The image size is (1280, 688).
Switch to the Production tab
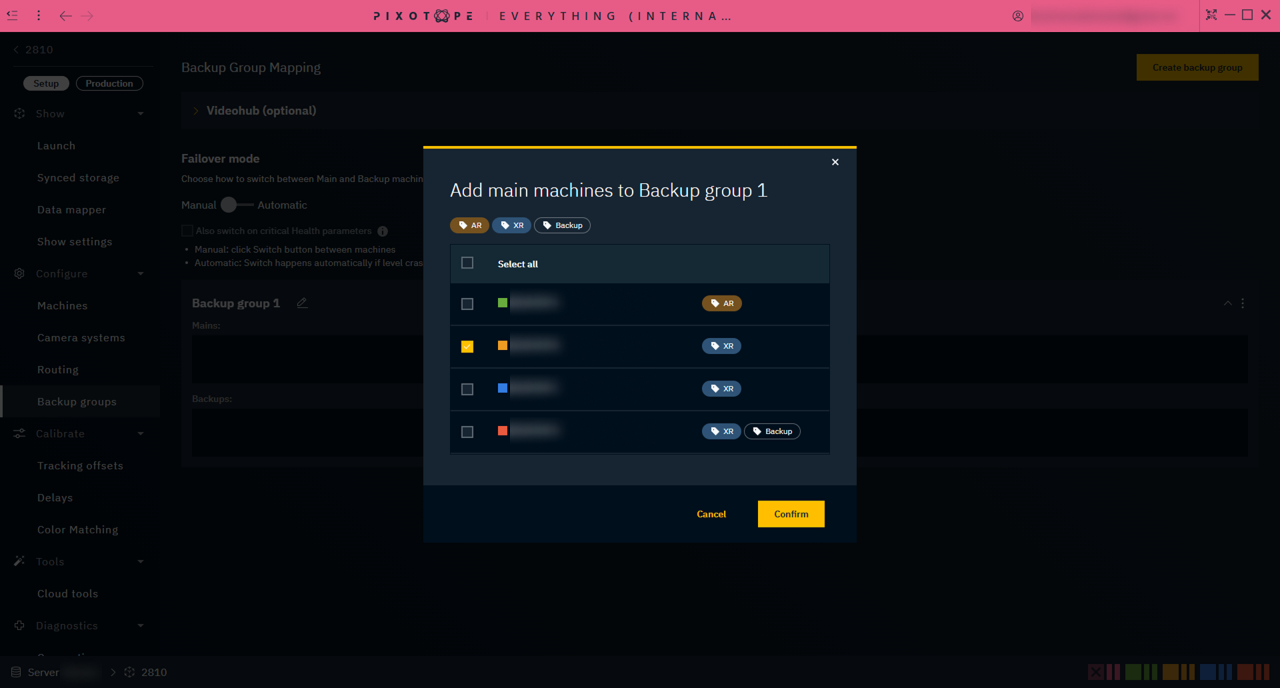(x=109, y=83)
